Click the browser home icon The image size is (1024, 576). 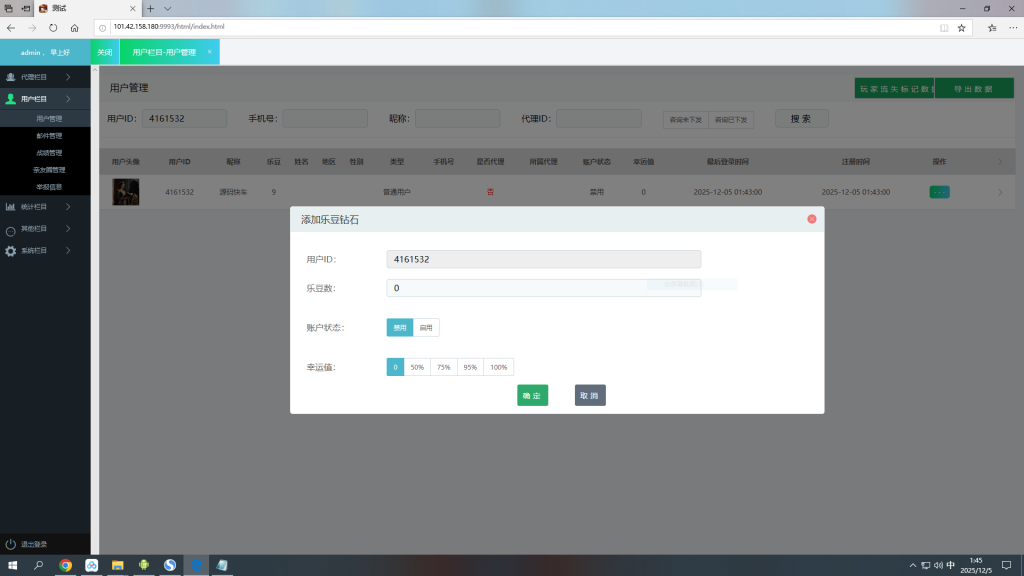coord(75,28)
